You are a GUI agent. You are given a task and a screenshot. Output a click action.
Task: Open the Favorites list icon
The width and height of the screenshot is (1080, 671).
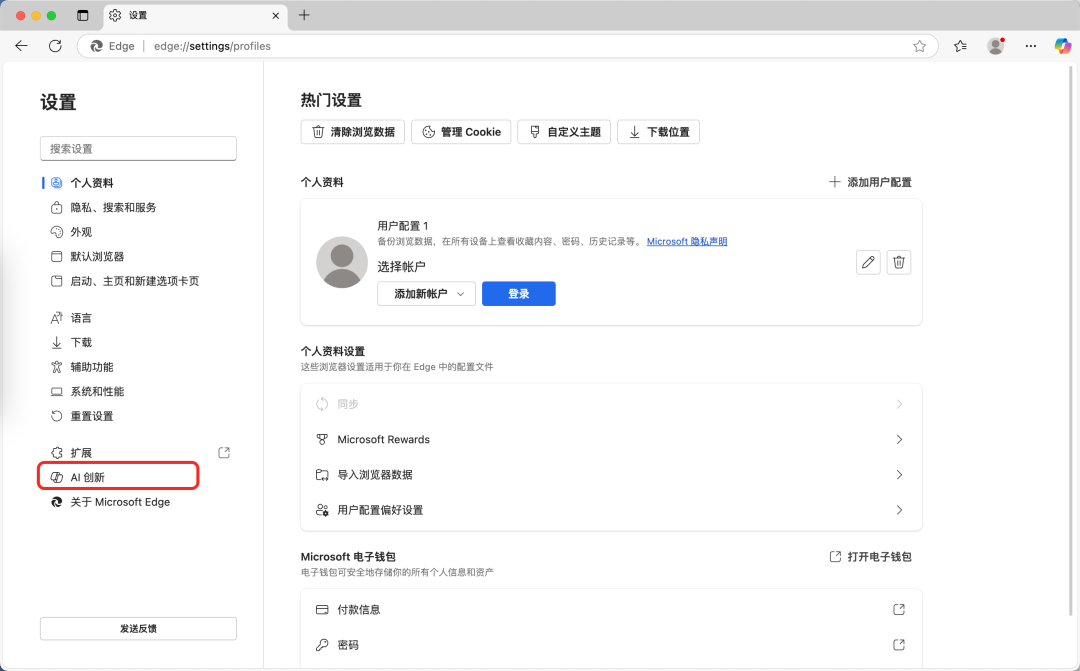(961, 46)
